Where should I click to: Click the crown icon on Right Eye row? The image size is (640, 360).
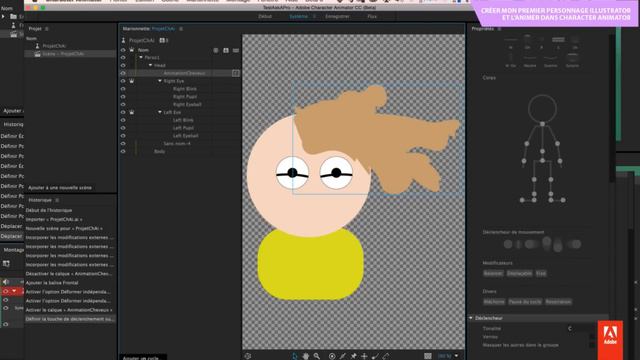coord(132,81)
